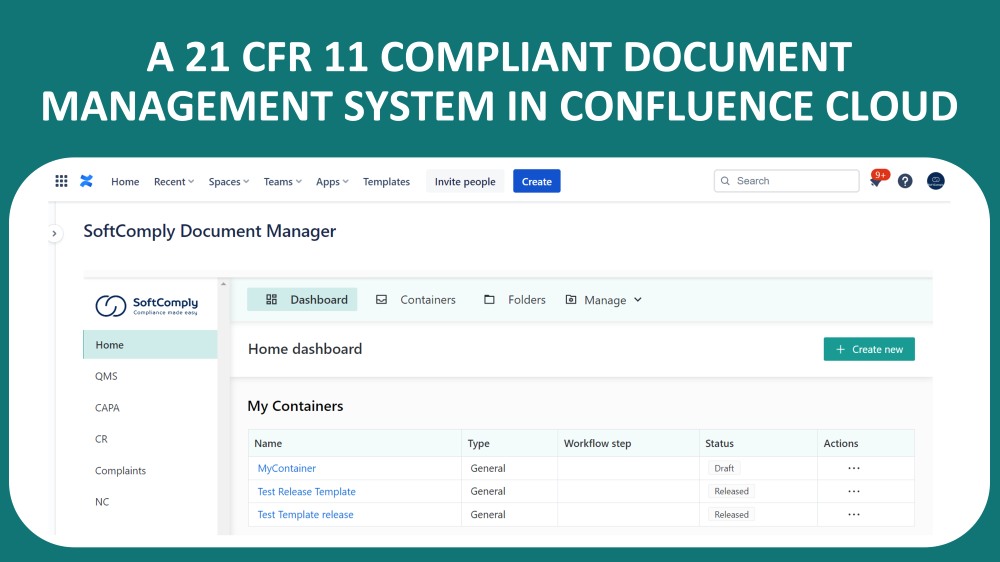Click the SoftComply logo

147,306
